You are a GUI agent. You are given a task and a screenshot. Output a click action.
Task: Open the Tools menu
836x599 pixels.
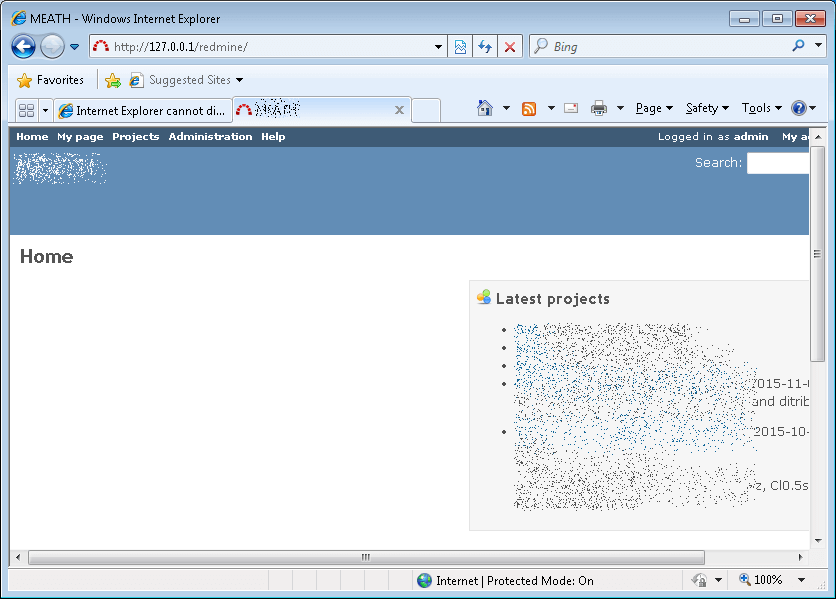[x=760, y=108]
